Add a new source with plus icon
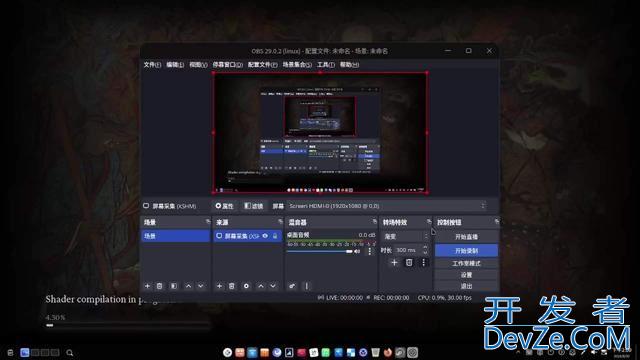The height and width of the screenshot is (360, 640). click(219, 286)
